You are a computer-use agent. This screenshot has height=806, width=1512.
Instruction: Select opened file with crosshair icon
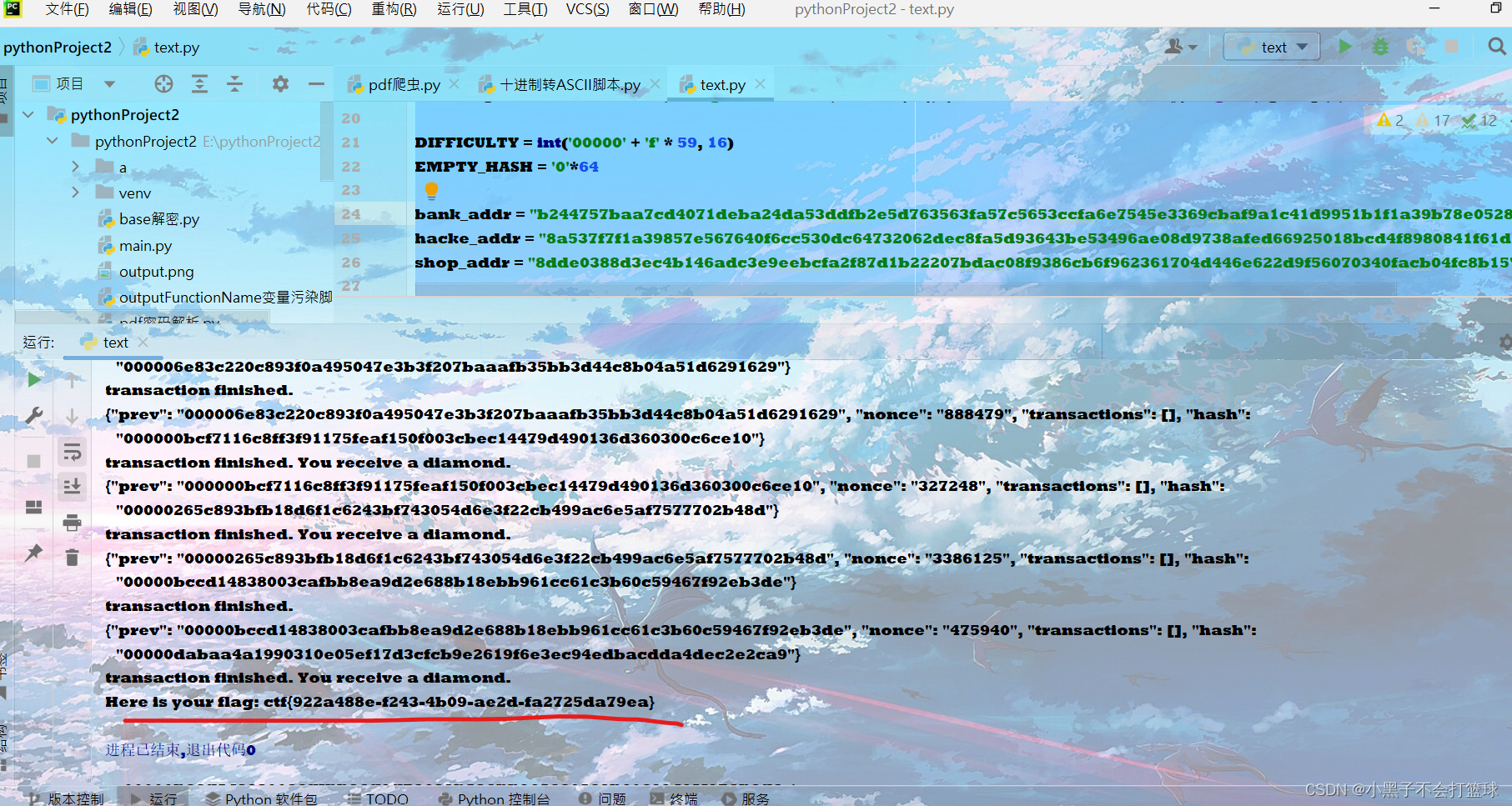[163, 83]
